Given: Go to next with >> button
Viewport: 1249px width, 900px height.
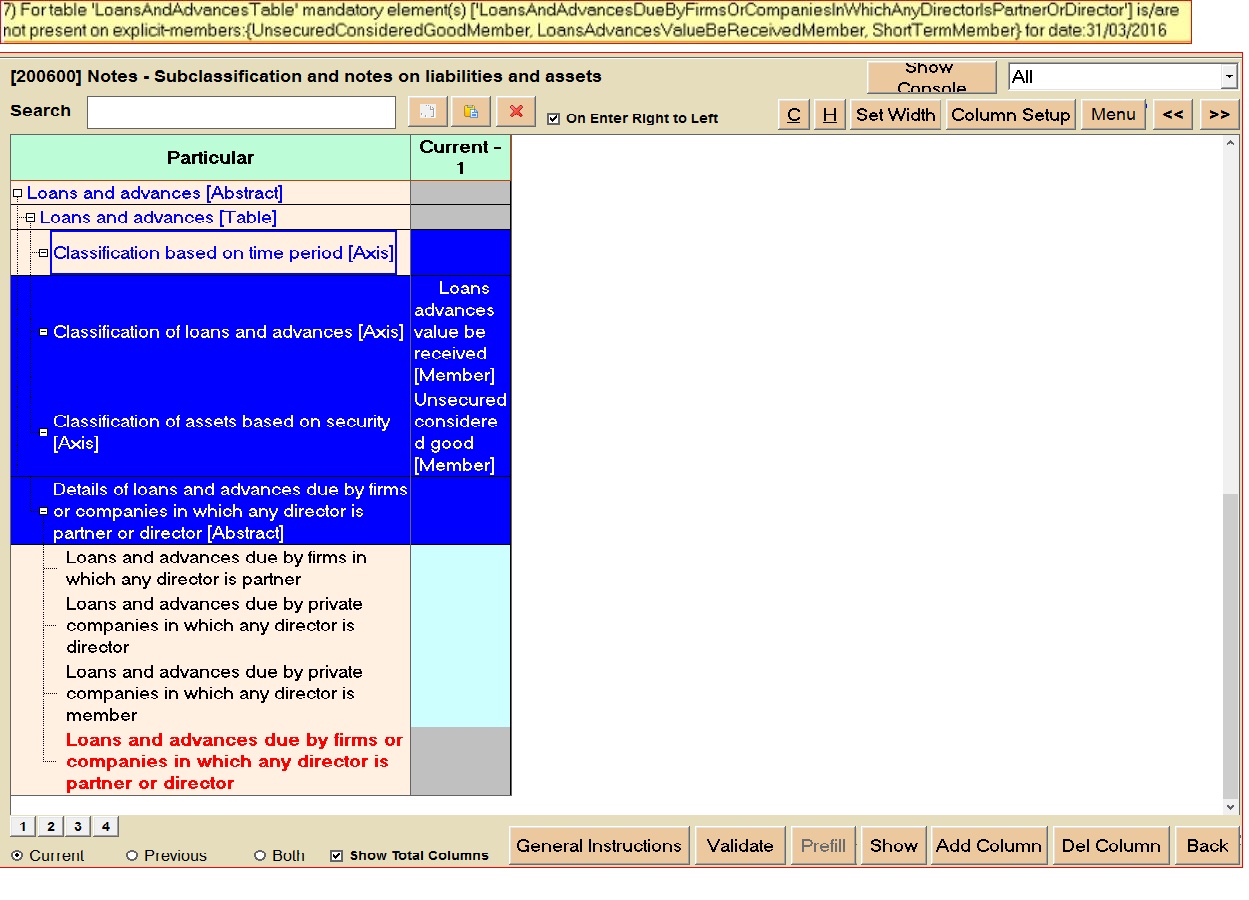Looking at the screenshot, I should (1219, 115).
